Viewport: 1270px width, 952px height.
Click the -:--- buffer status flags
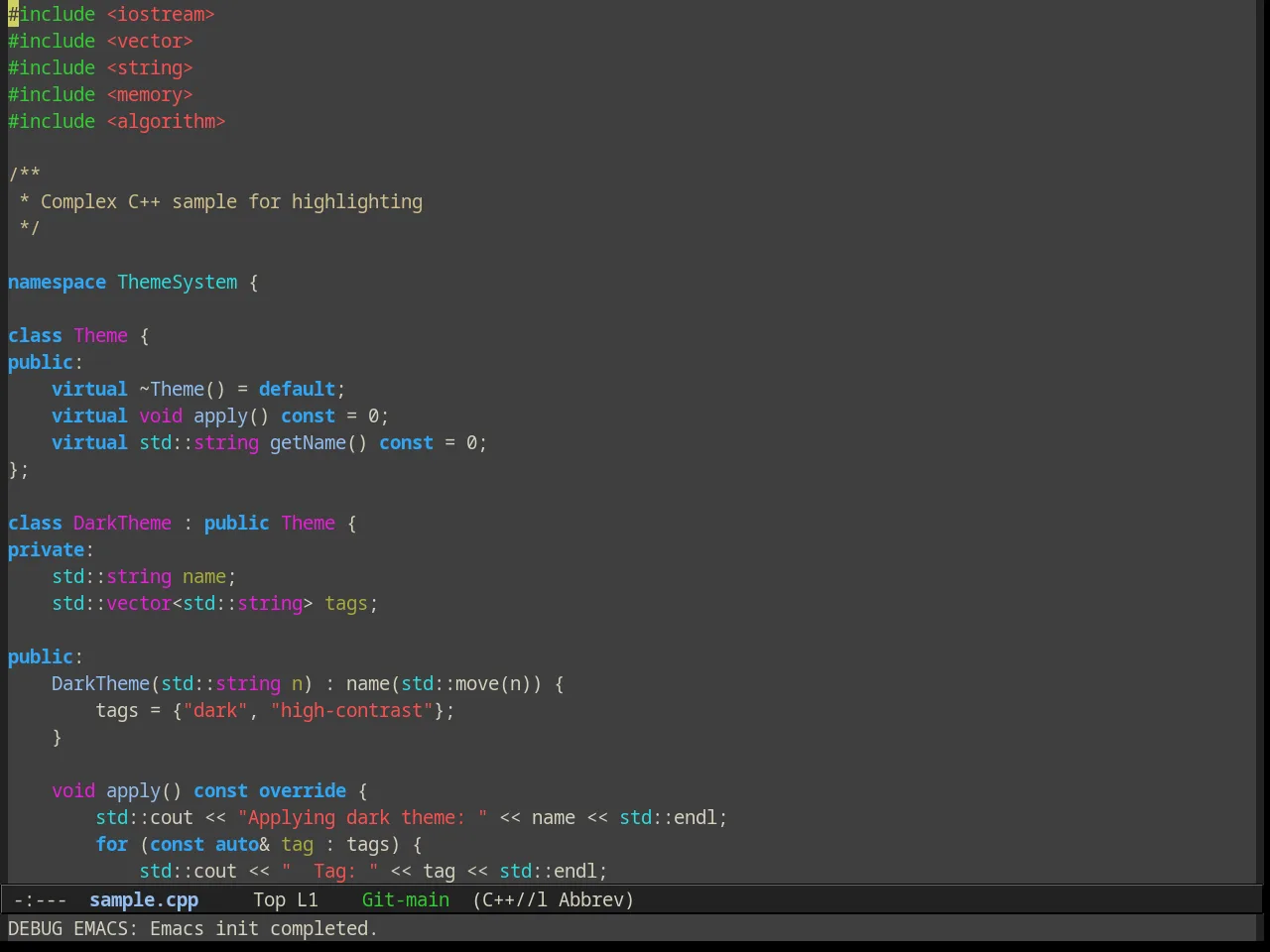(41, 899)
